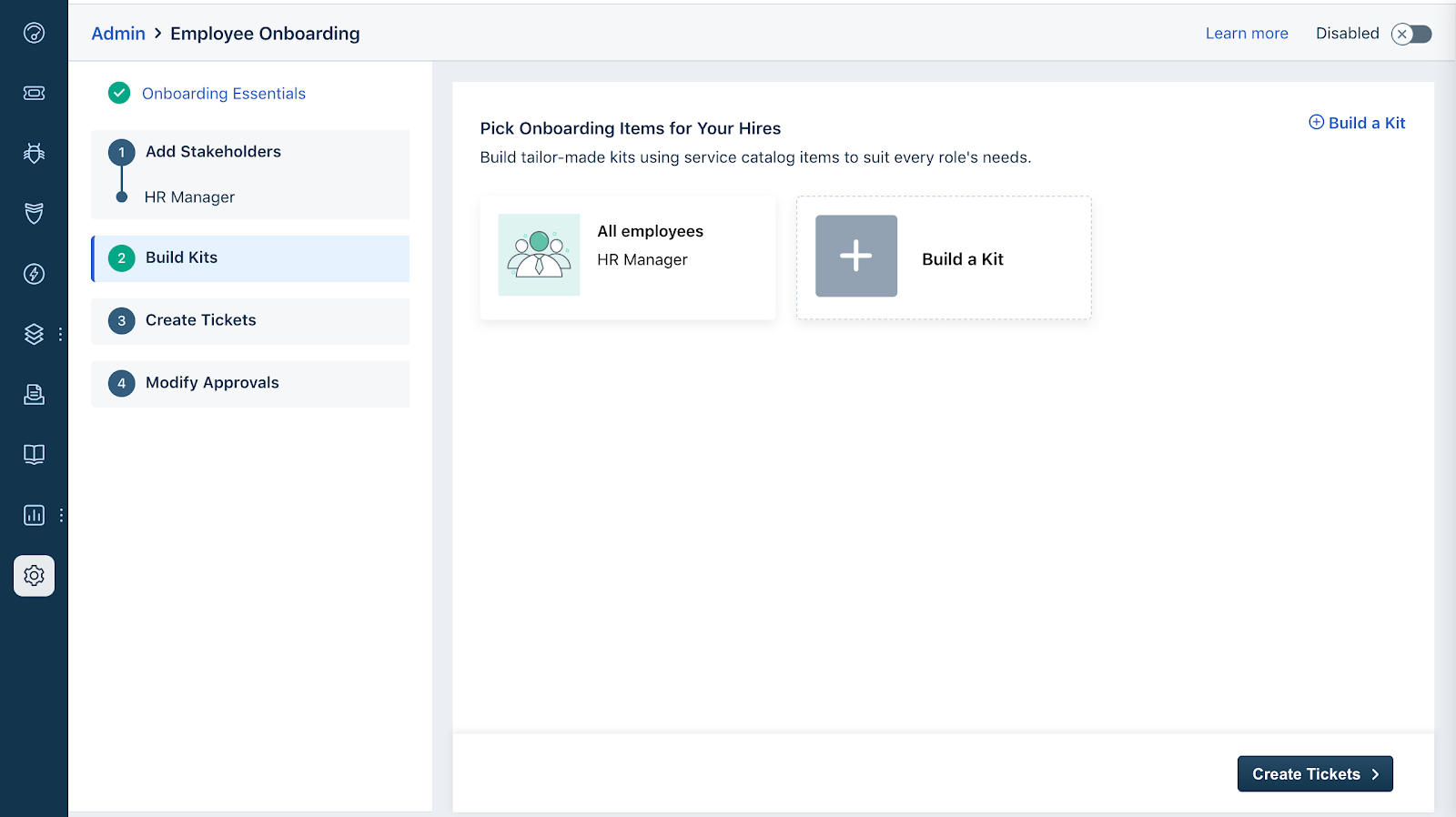The image size is (1456, 817).
Task: Click the HR Manager text on kit card
Action: pyautogui.click(x=642, y=260)
